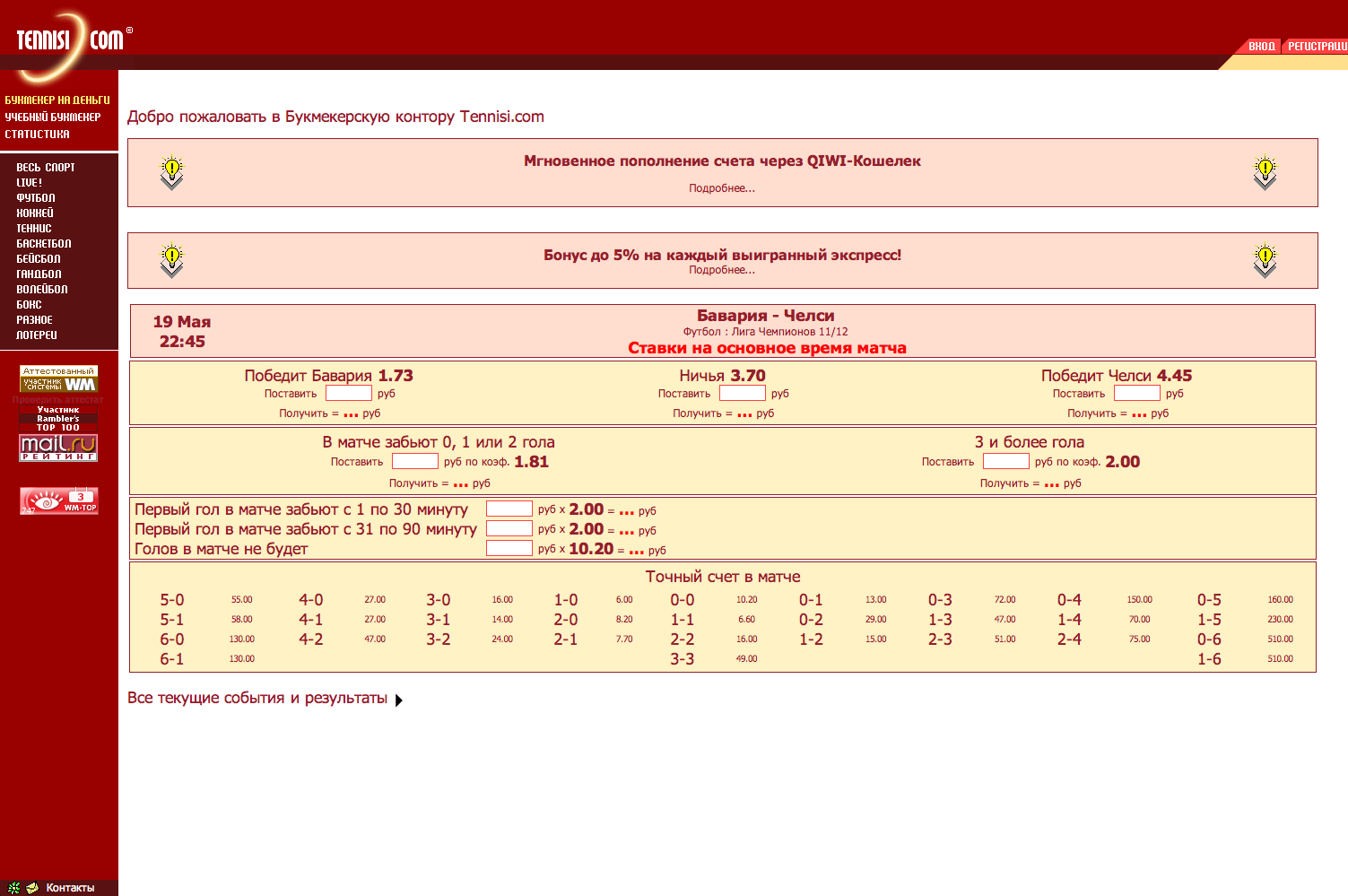Viewport: 1348px width, 896px height.
Task: Open the WebMoney attested member badge
Action: pyautogui.click(x=59, y=378)
